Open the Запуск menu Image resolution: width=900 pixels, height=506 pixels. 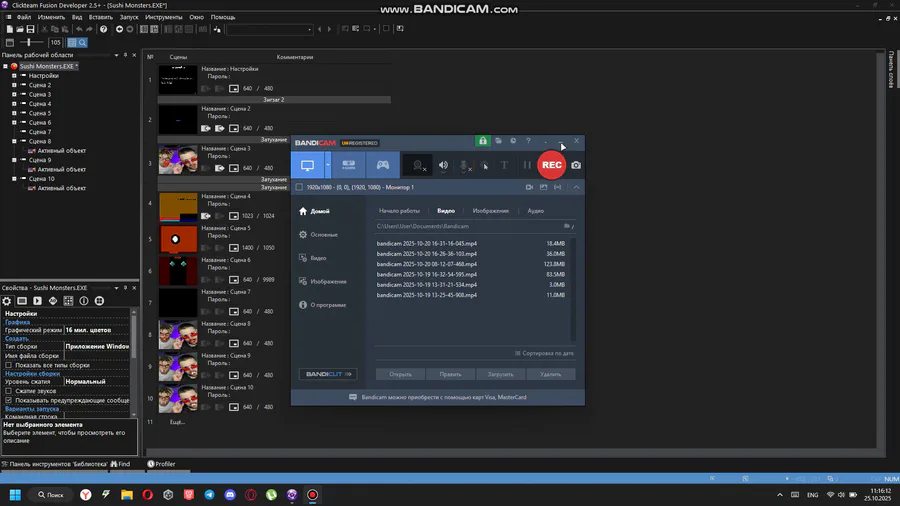(x=129, y=17)
